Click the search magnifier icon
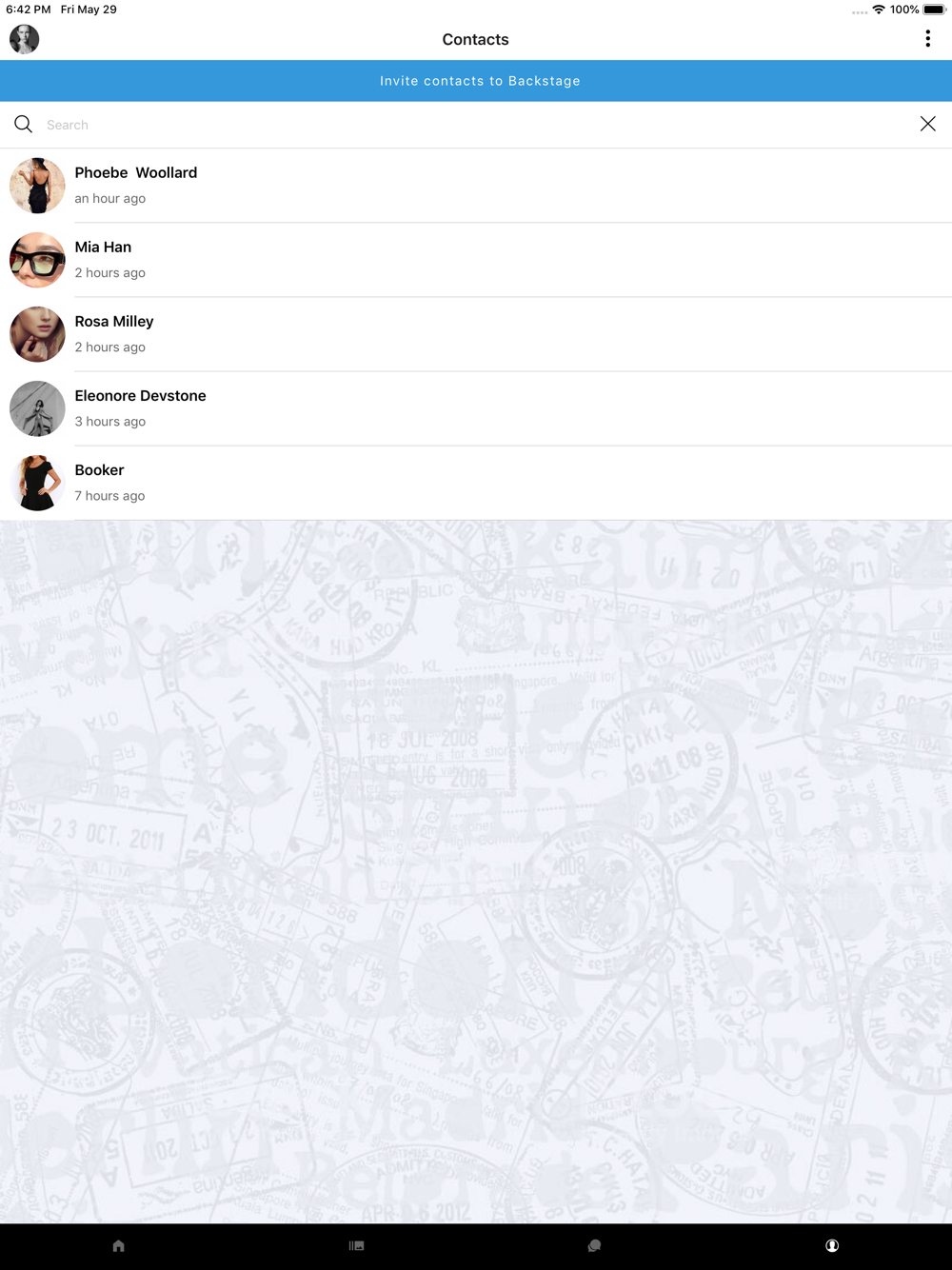952x1270 pixels. tap(24, 125)
